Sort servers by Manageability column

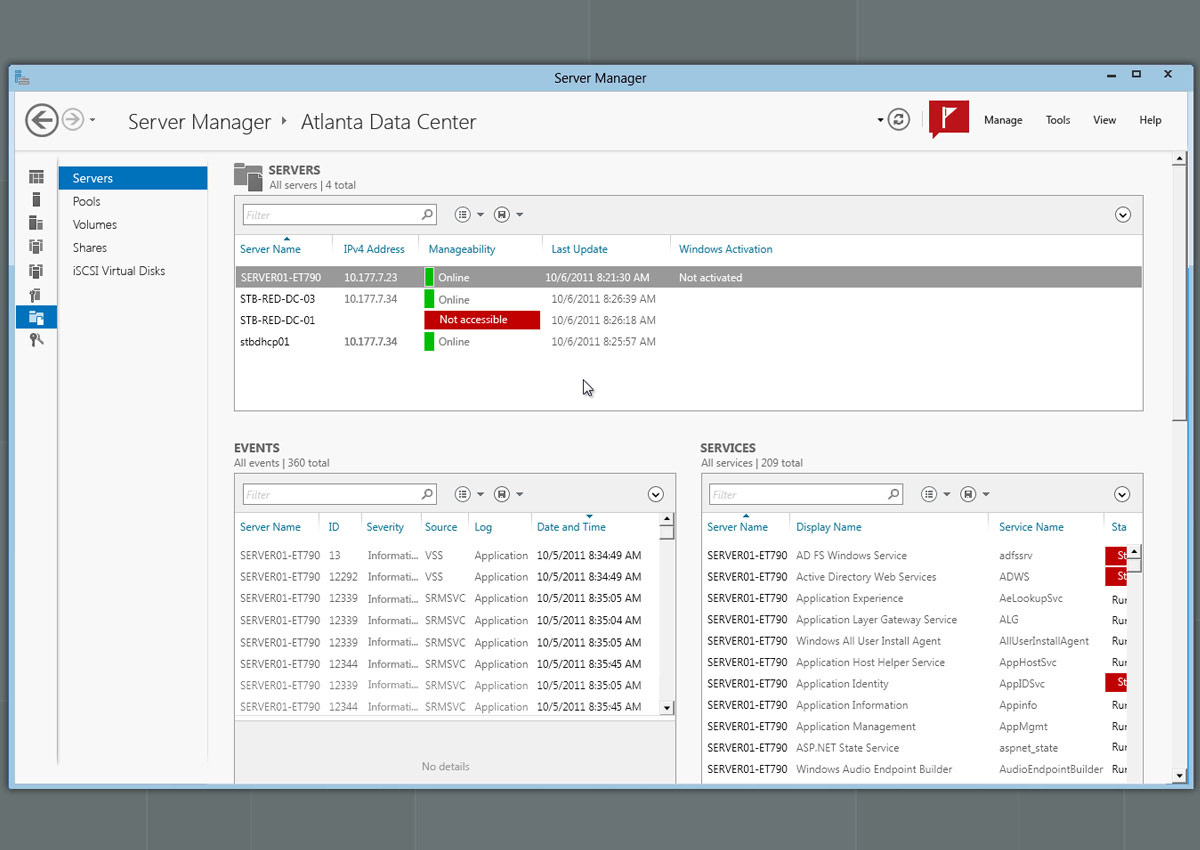point(462,249)
